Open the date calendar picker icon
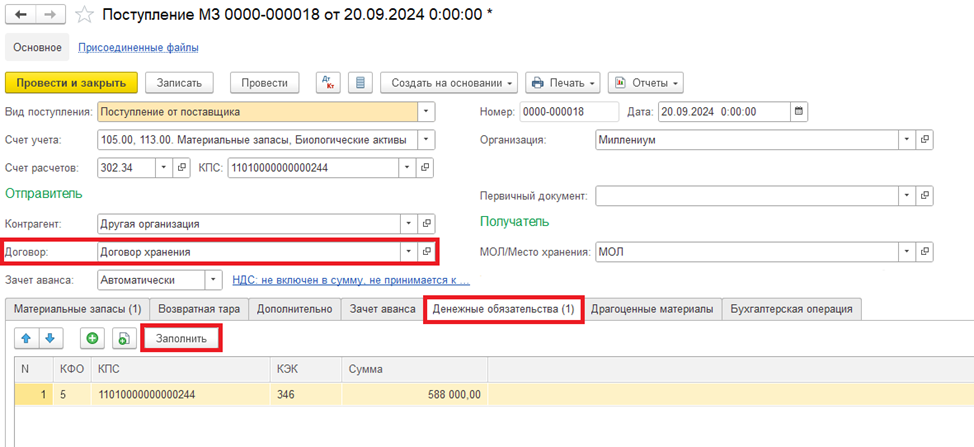 (x=799, y=112)
